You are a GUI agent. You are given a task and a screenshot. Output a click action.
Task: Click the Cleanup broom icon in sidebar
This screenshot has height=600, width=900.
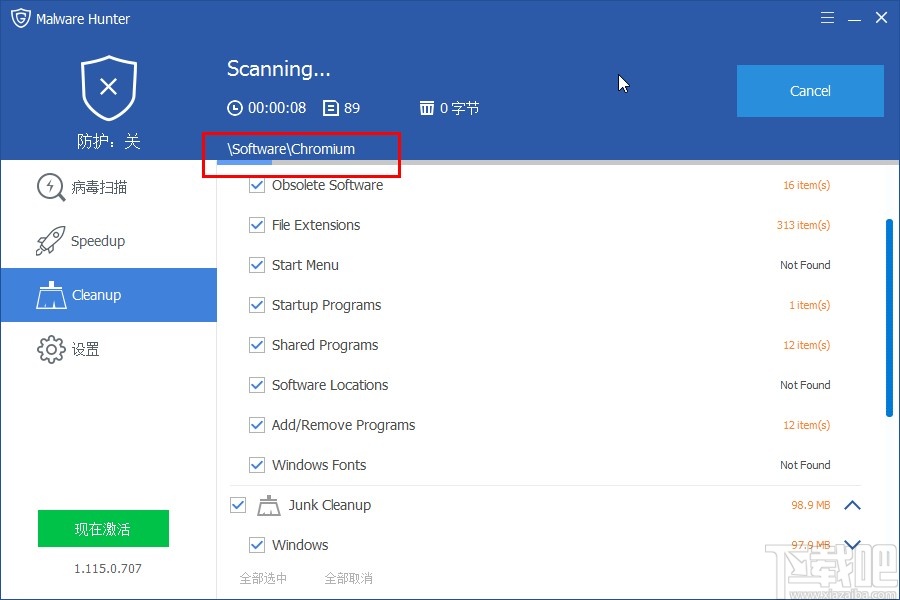[52, 295]
